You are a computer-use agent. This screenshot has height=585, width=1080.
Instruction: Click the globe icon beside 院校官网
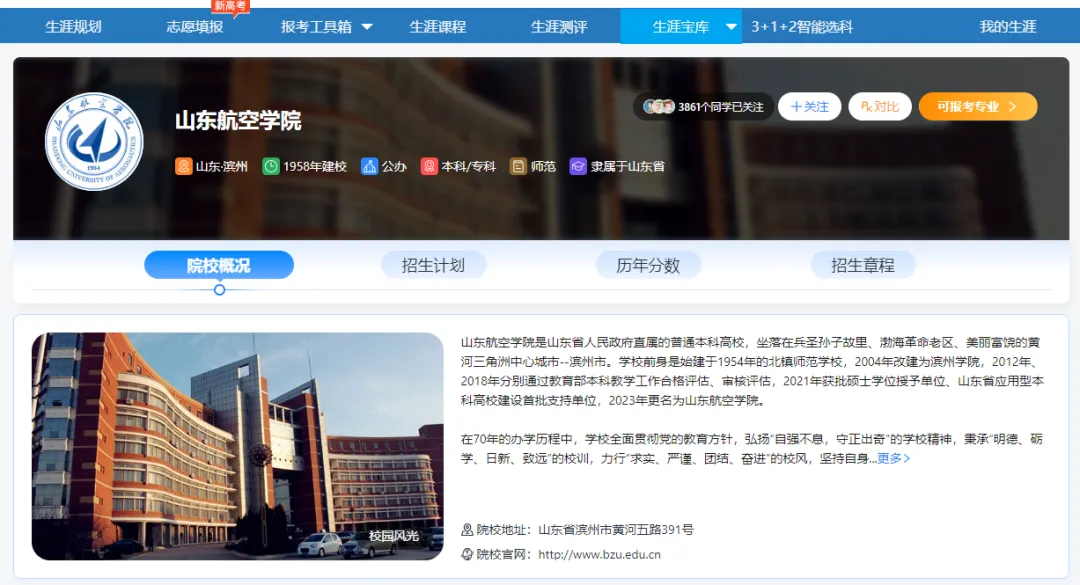[x=467, y=554]
